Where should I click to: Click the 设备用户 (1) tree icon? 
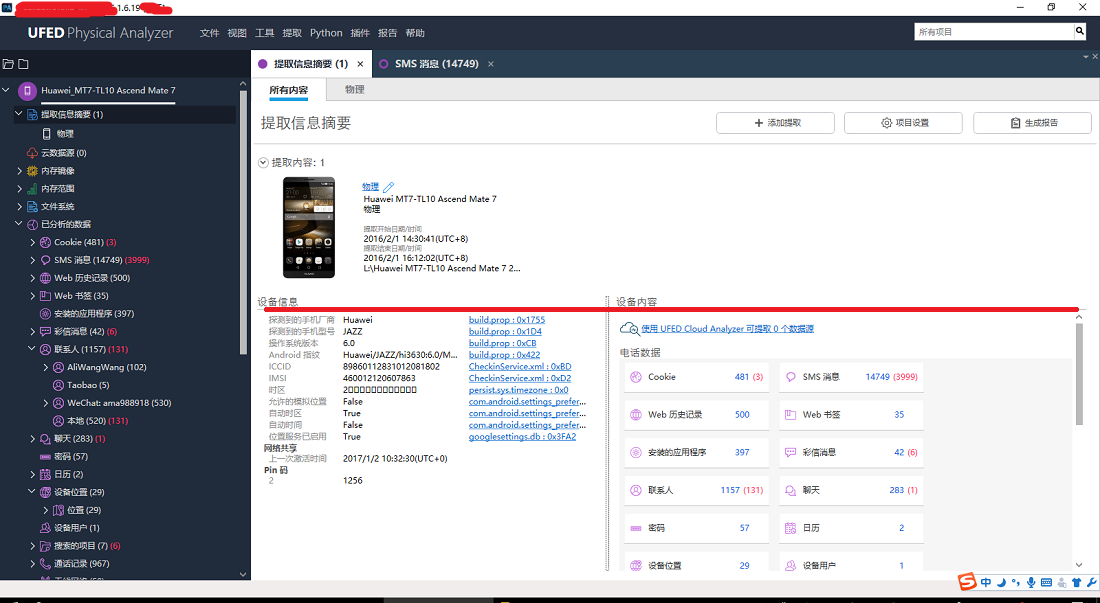tap(46, 528)
